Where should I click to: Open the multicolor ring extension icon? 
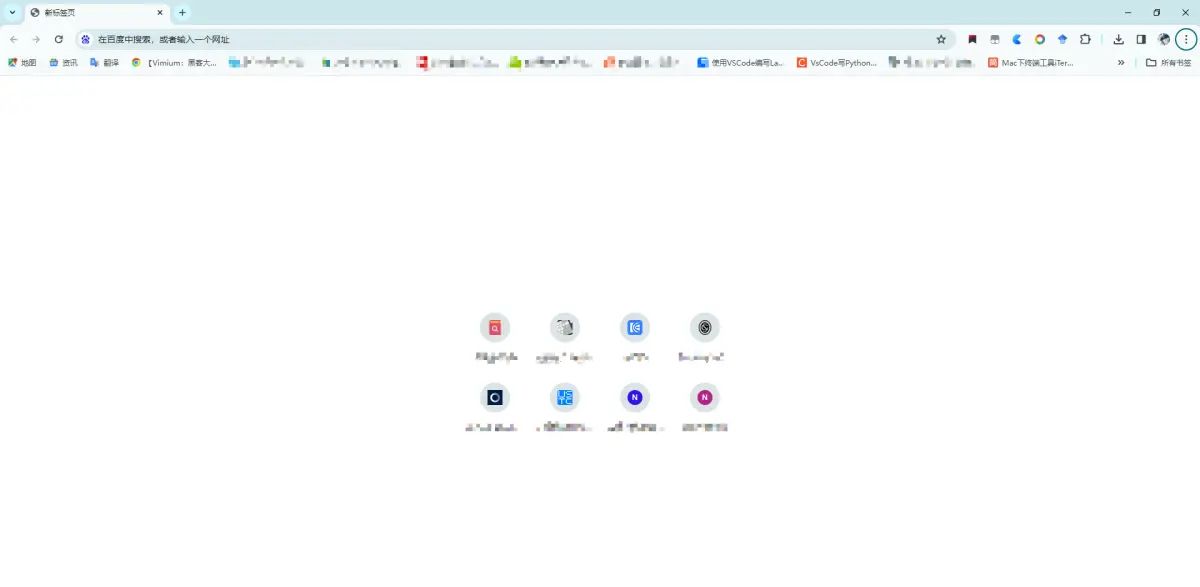(1040, 39)
